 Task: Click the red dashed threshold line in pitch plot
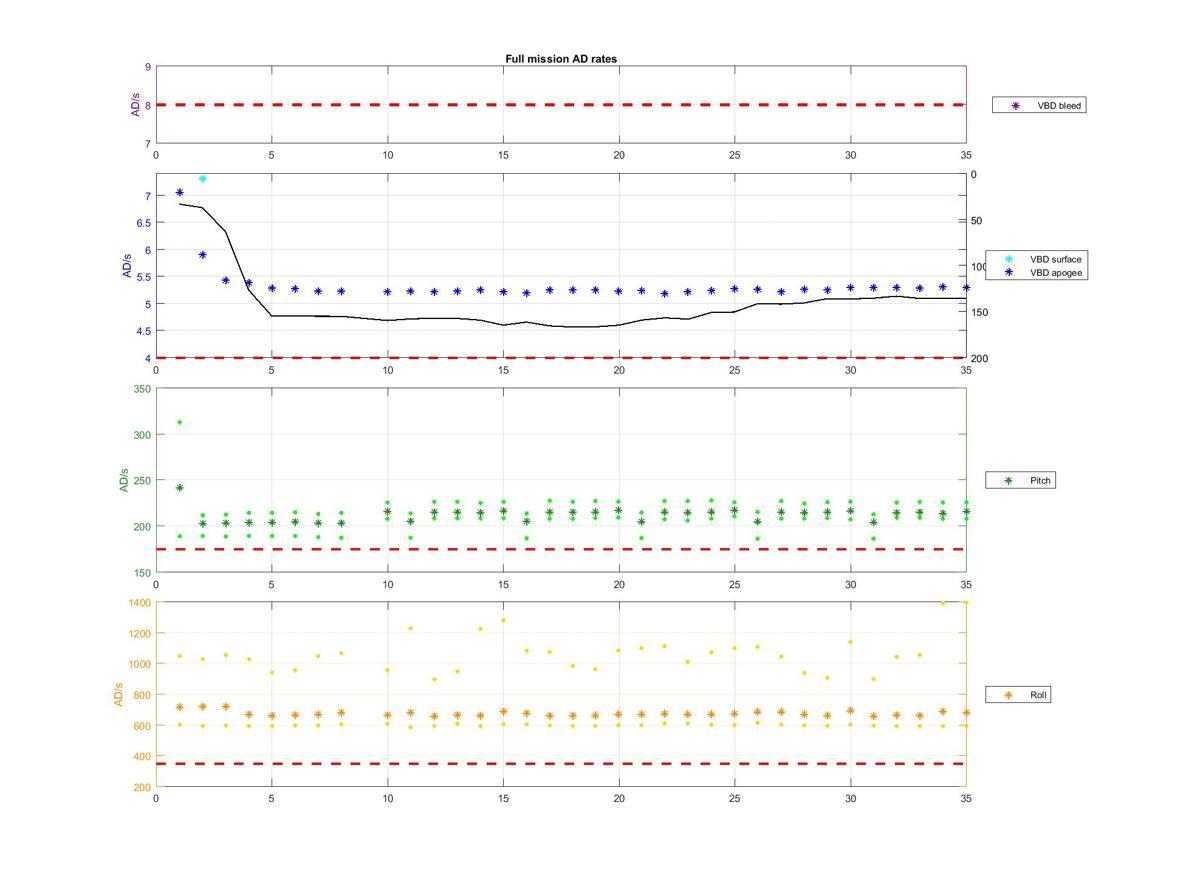[560, 549]
